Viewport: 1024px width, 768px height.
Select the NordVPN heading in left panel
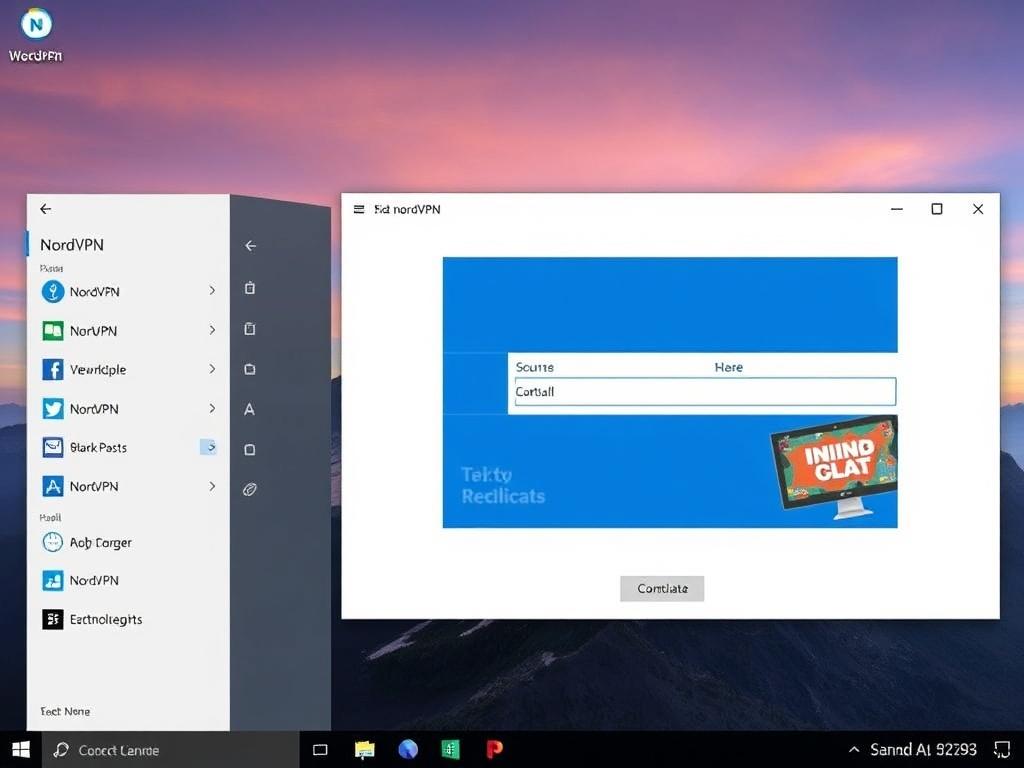coord(72,245)
